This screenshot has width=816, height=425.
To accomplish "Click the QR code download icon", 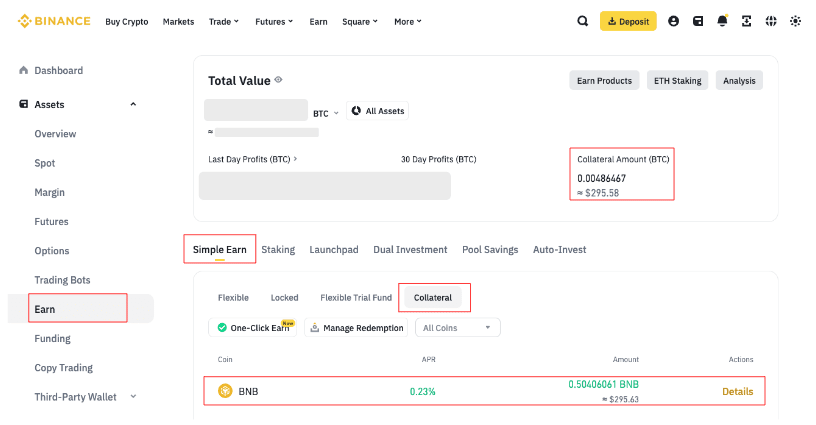I will pos(746,21).
